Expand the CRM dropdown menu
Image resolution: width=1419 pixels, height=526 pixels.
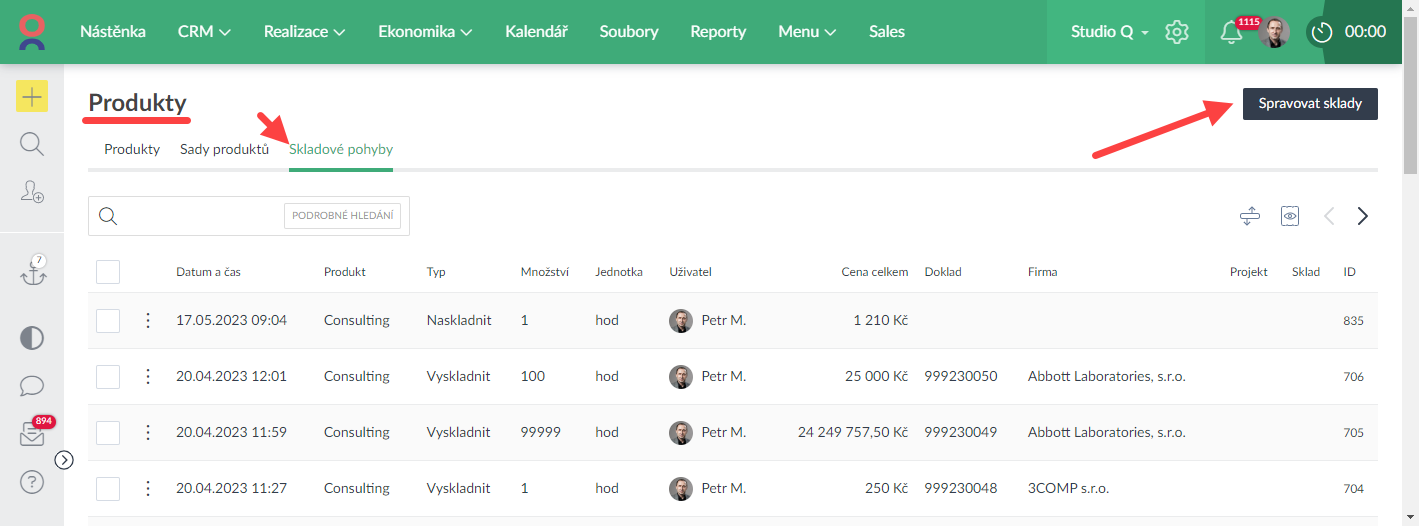click(x=204, y=32)
